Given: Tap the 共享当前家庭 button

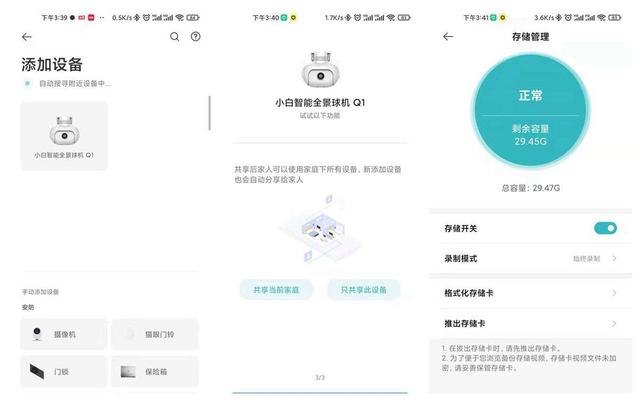Looking at the screenshot, I should click(x=276, y=290).
